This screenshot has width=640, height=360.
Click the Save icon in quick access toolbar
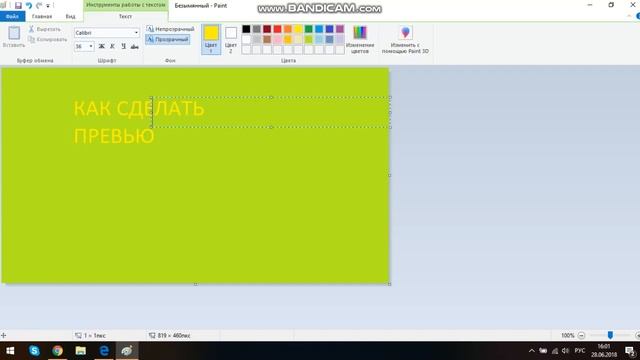(18, 5)
